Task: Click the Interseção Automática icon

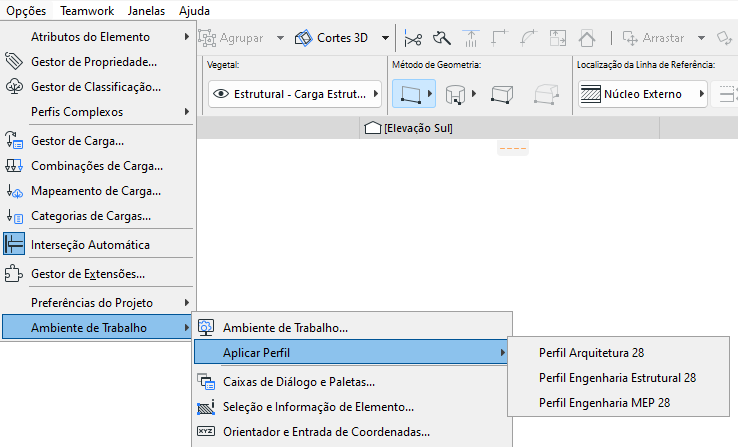Action: (14, 244)
